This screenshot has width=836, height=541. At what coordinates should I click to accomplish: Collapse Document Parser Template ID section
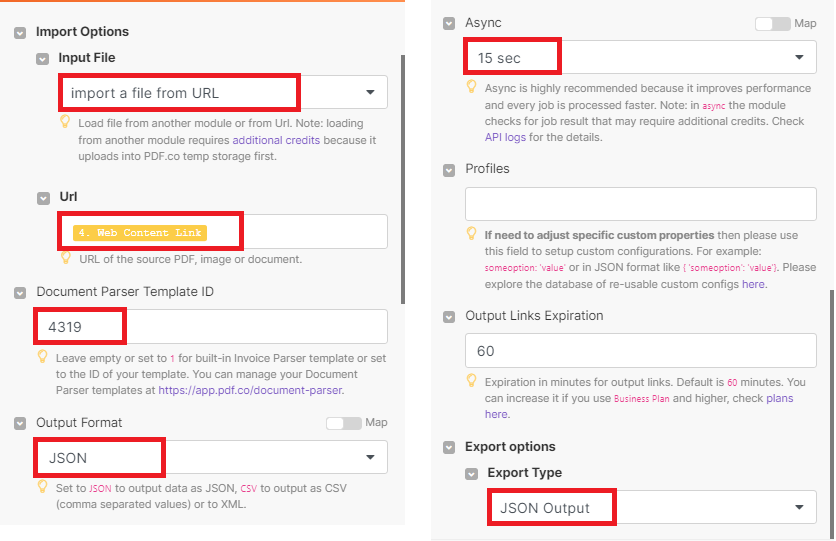click(x=20, y=293)
